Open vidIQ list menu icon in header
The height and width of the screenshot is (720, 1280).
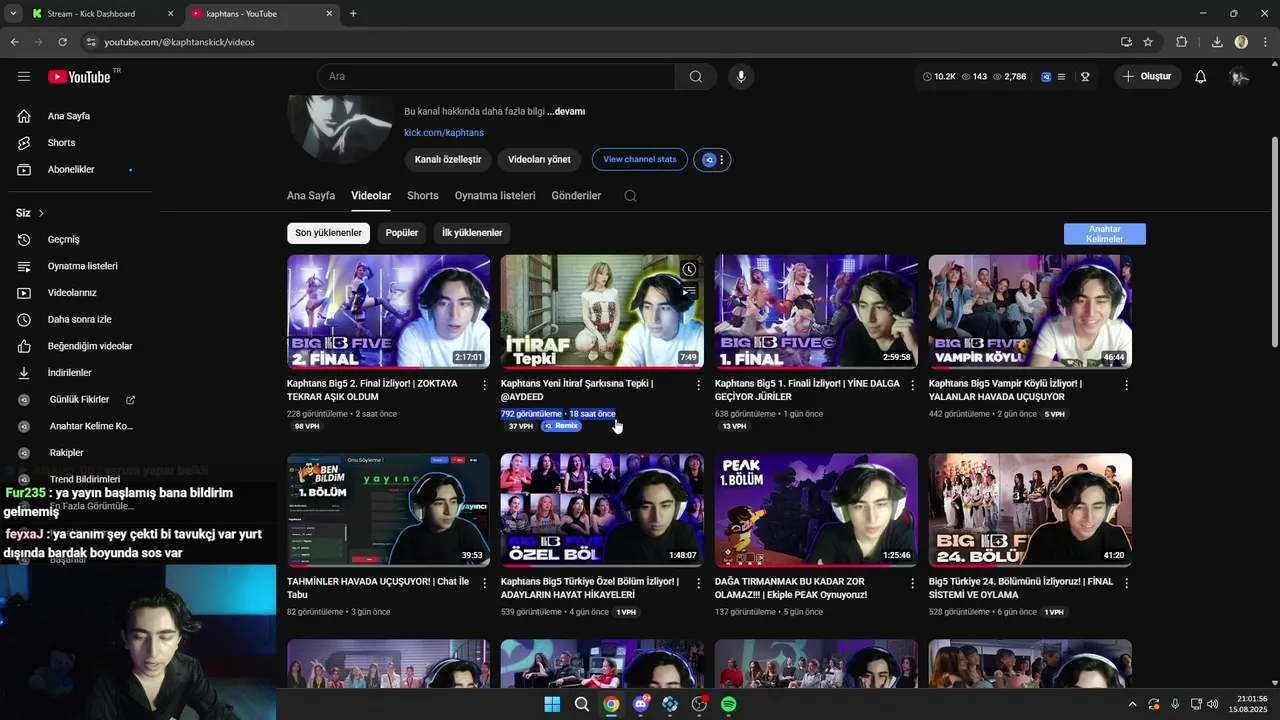click(1061, 77)
